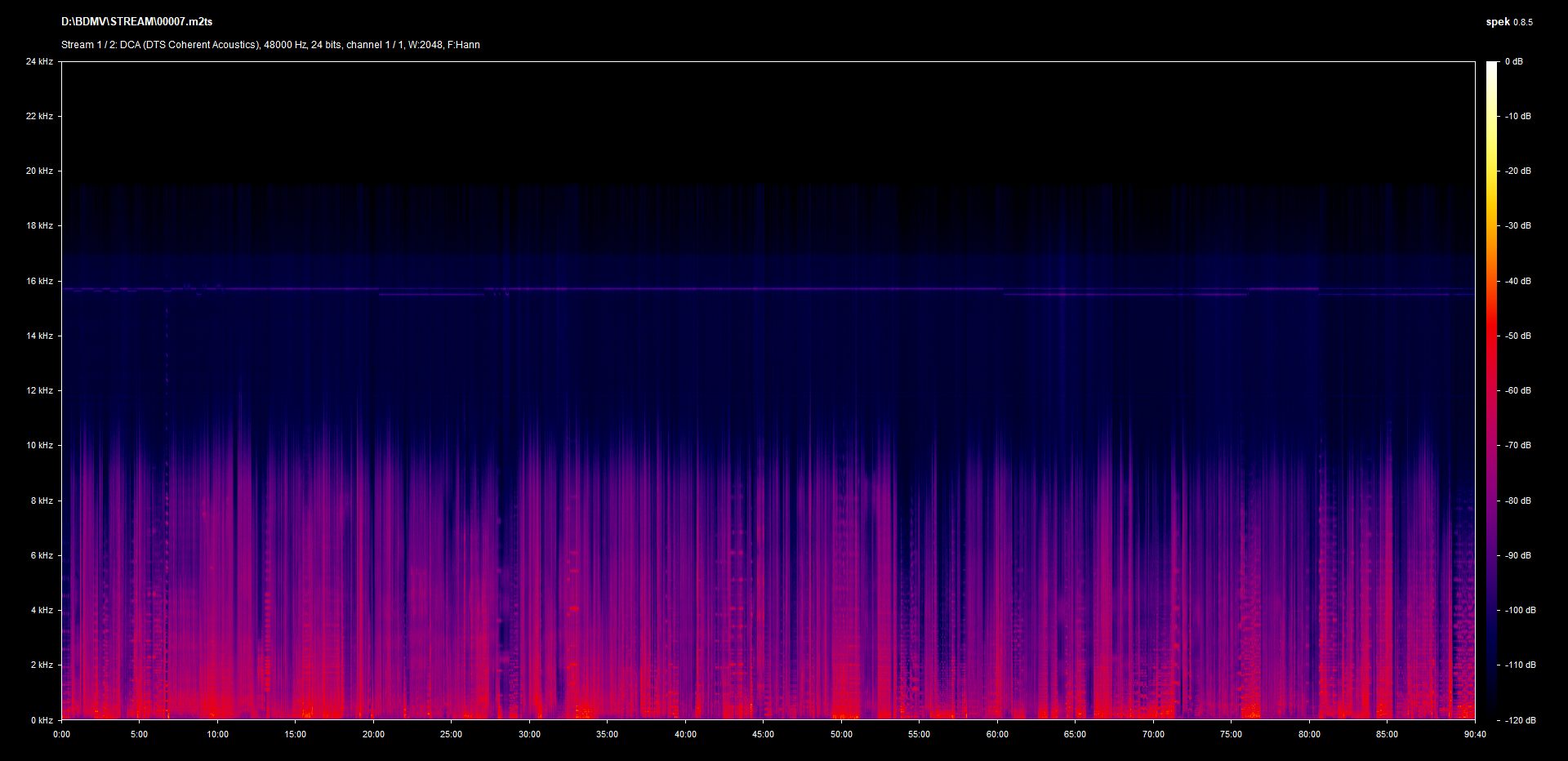
Task: Click the -120 dB level label
Action: pyautogui.click(x=1520, y=720)
